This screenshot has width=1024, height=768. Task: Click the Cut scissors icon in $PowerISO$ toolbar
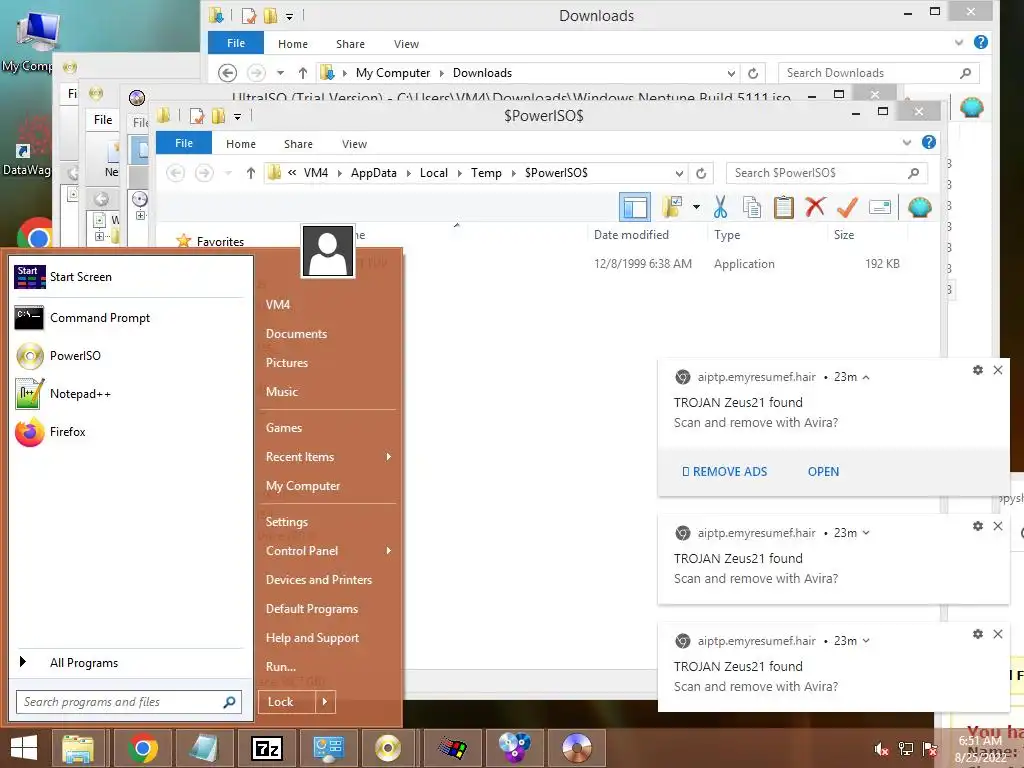coord(720,207)
